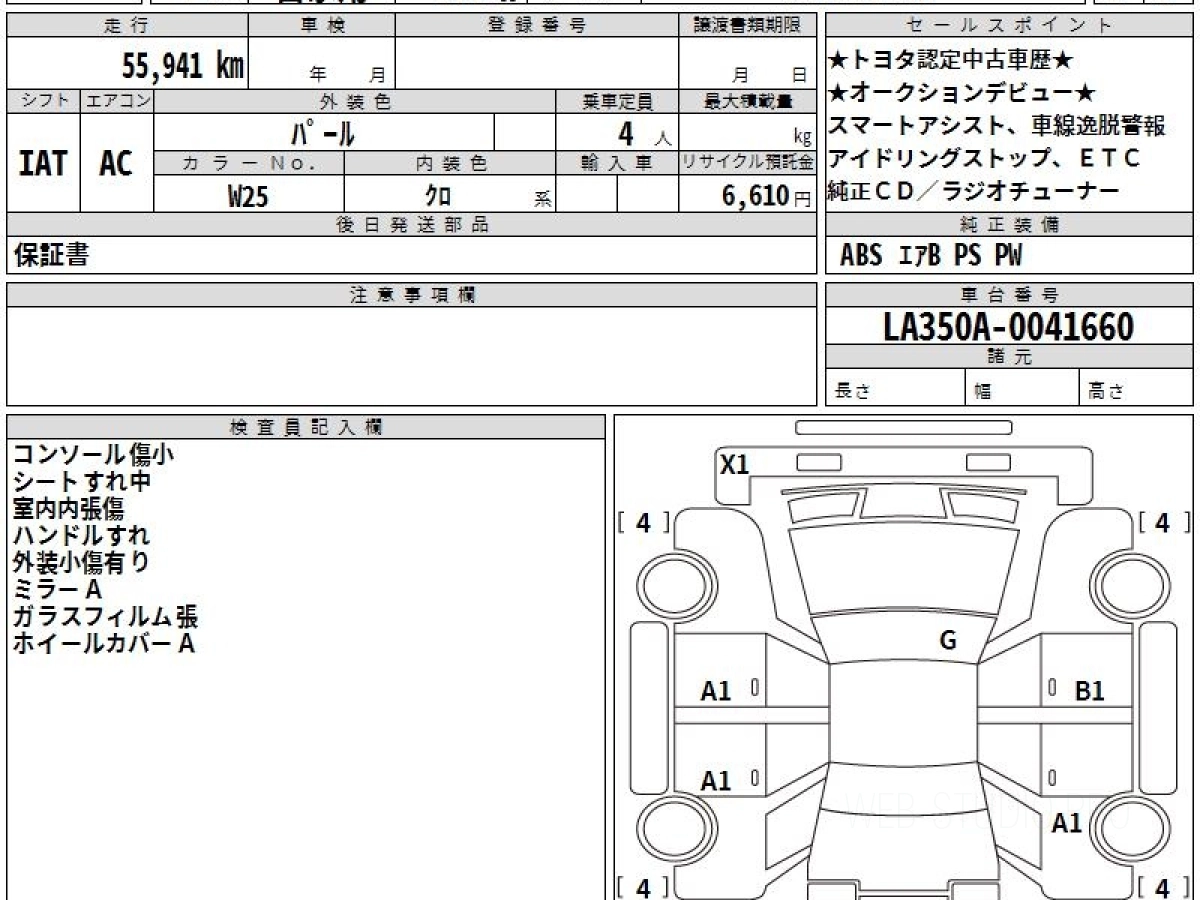
Task: Click the シフト header cell
Action: [x=43, y=101]
